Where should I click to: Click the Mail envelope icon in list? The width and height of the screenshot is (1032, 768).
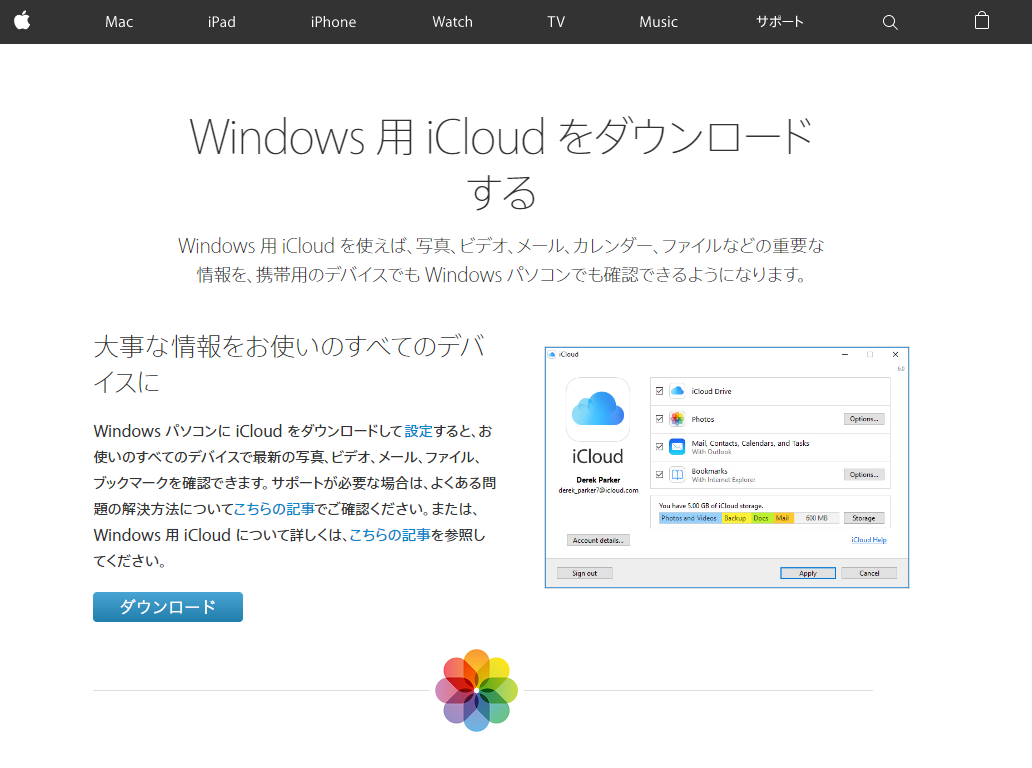point(677,447)
